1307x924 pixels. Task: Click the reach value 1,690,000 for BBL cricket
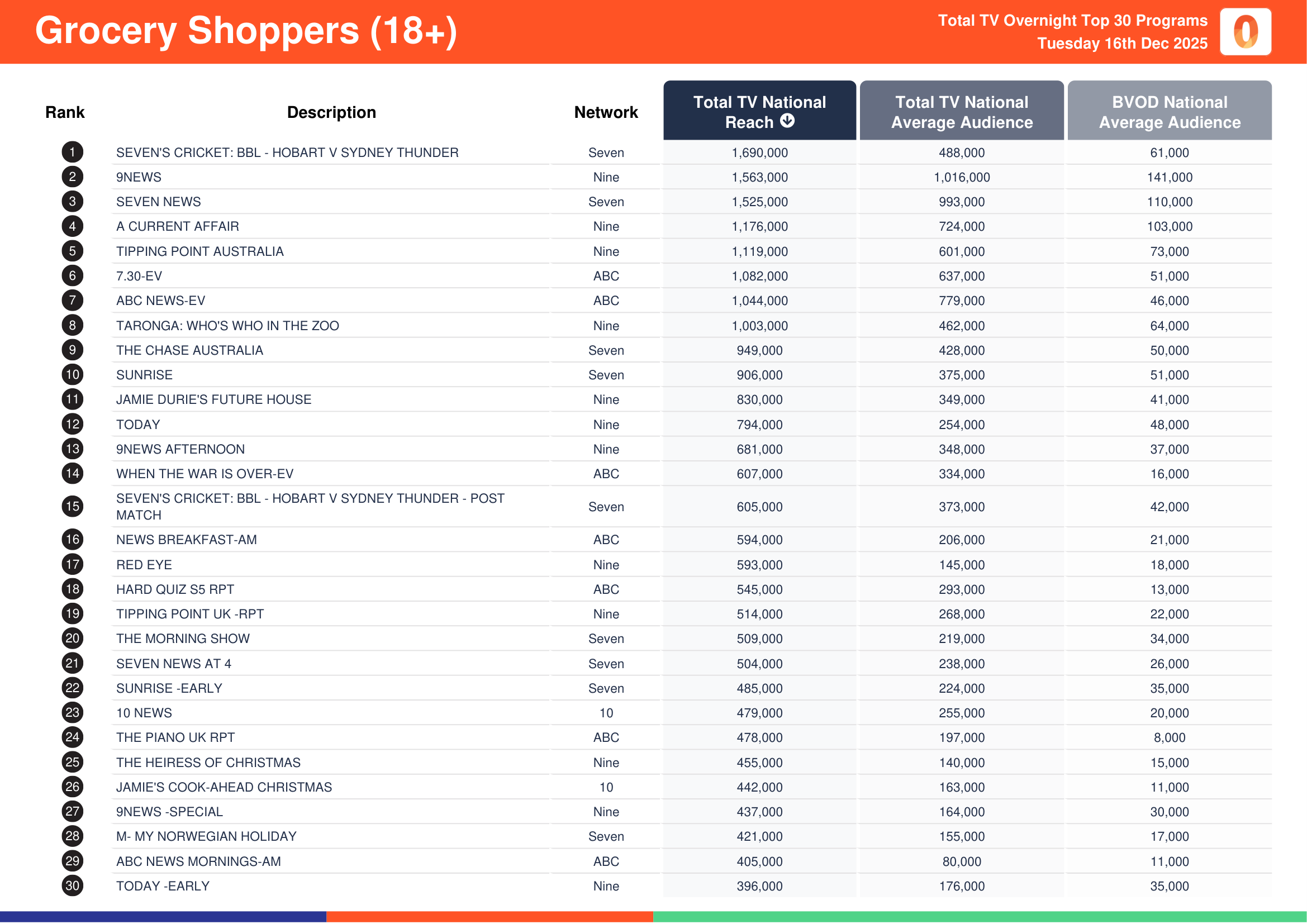coord(760,153)
